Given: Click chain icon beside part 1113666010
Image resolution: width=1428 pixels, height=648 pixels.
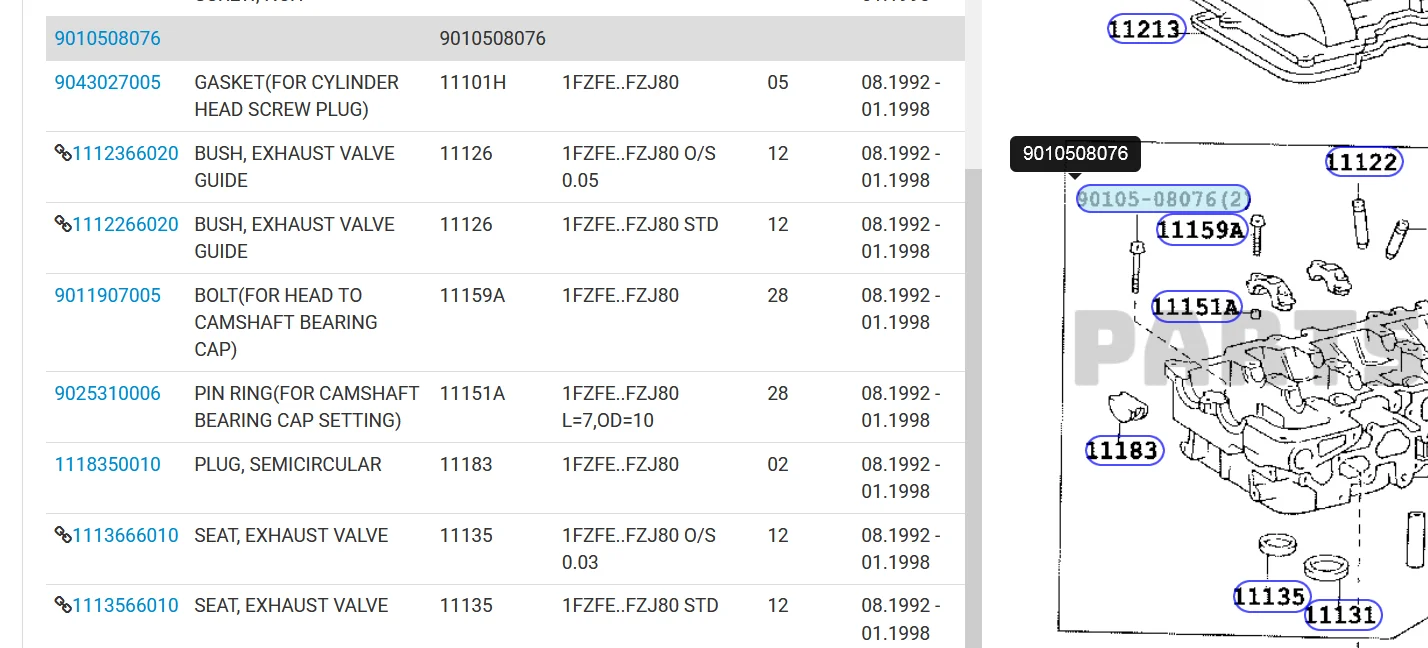Looking at the screenshot, I should click(x=62, y=535).
